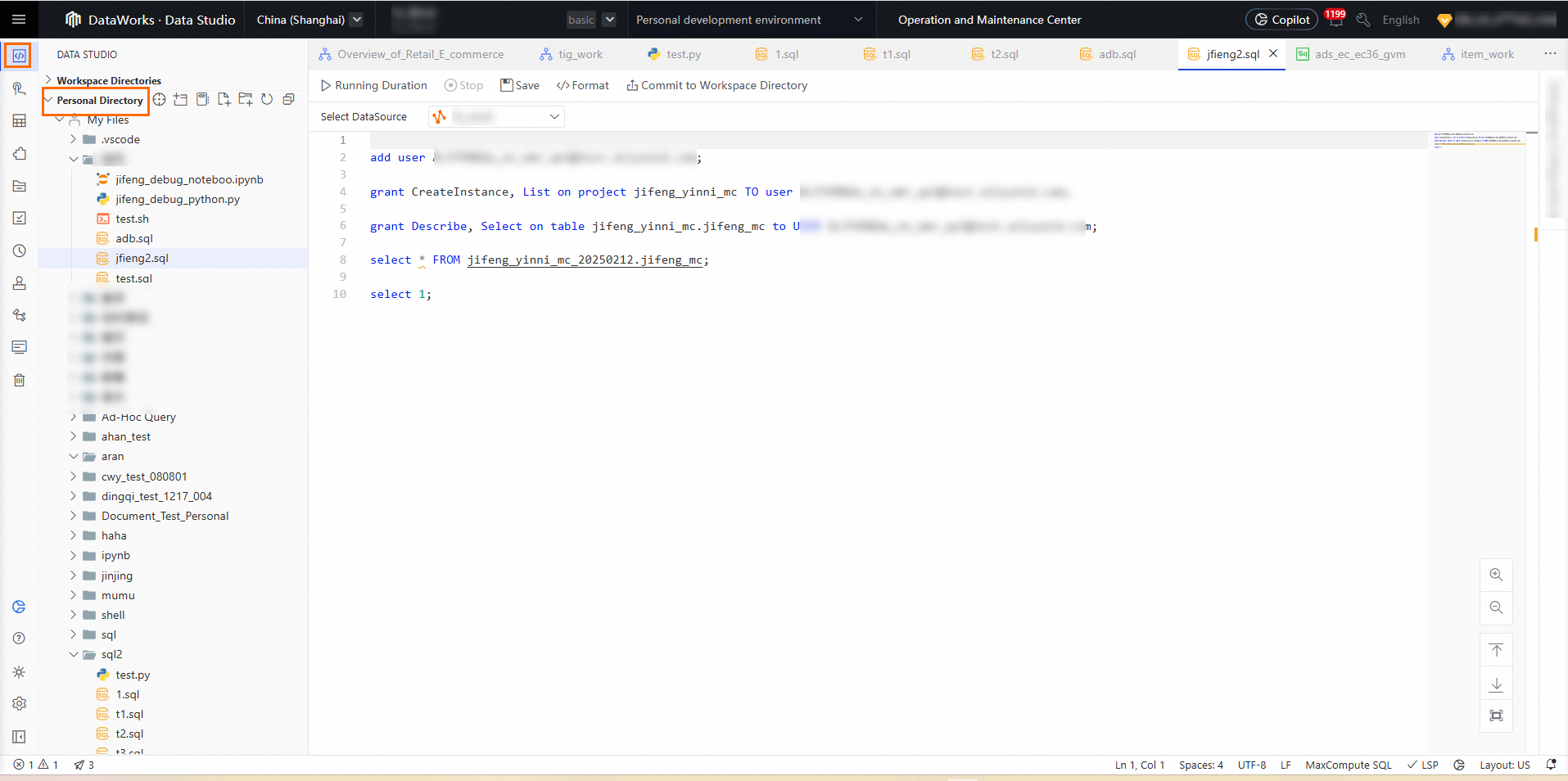Zoom out using the magnifier minus icon
This screenshot has height=781, width=1568.
coord(1496,607)
